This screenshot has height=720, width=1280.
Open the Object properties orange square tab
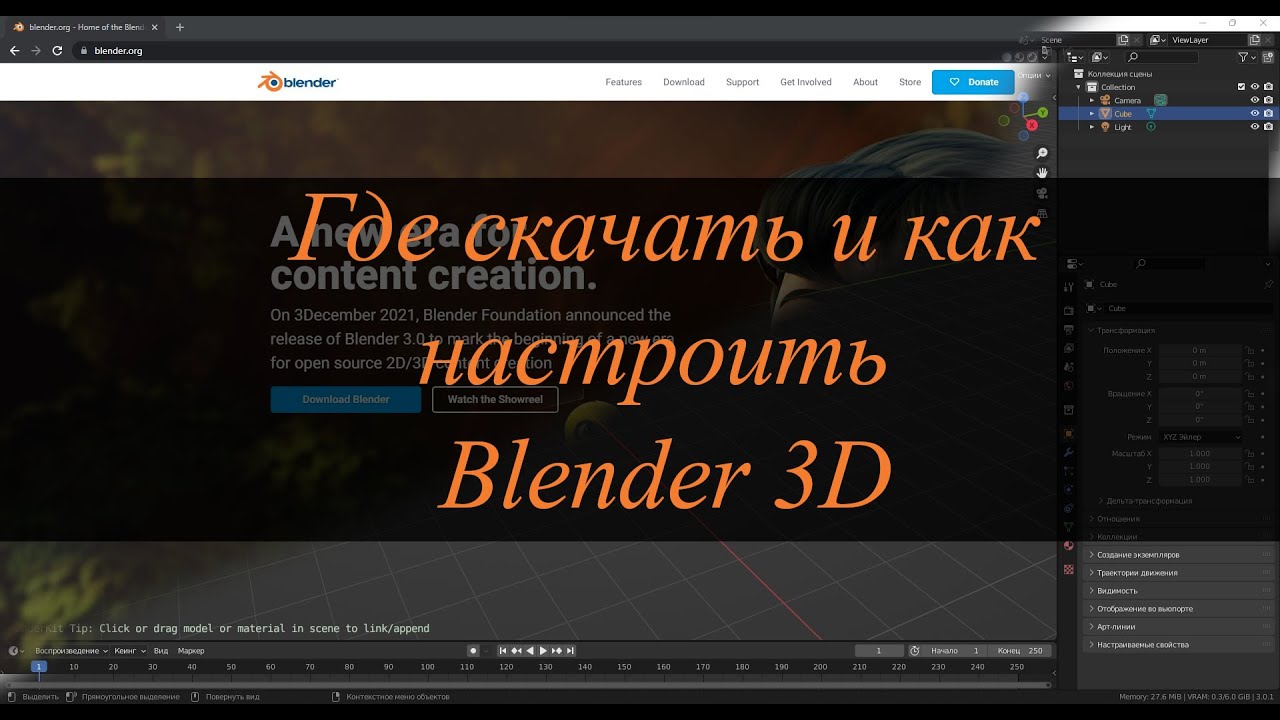1068,434
